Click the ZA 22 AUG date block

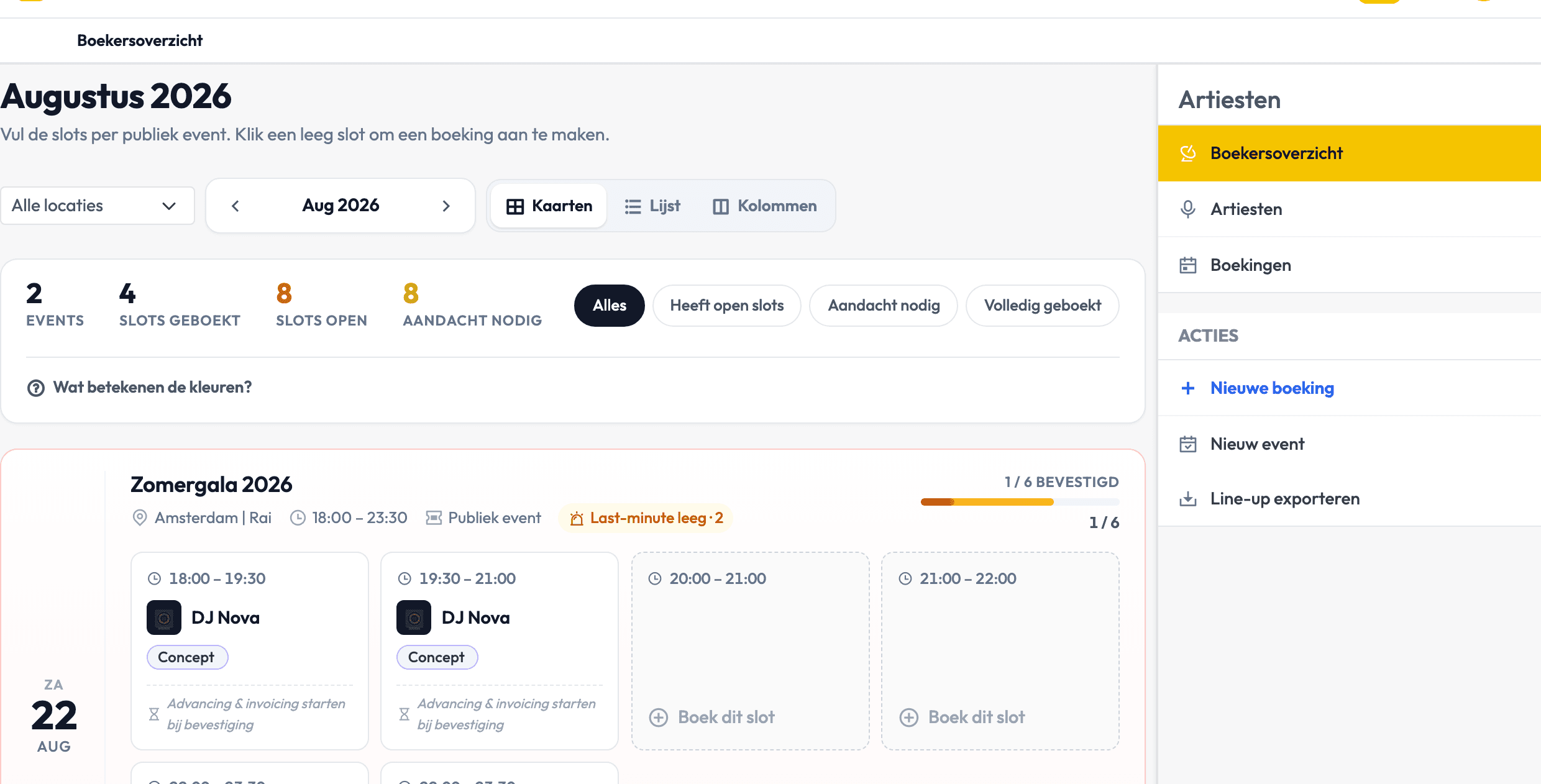(x=54, y=716)
